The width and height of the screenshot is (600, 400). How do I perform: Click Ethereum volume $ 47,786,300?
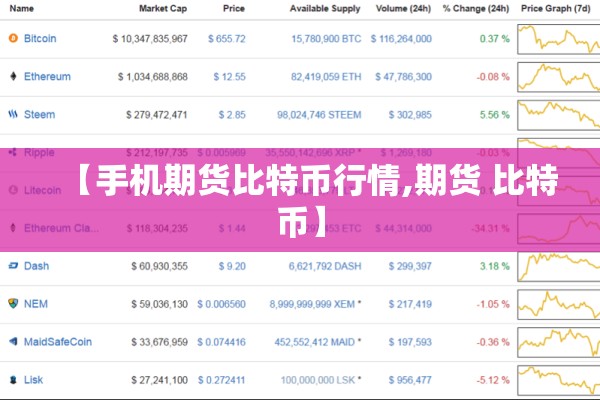(403, 77)
